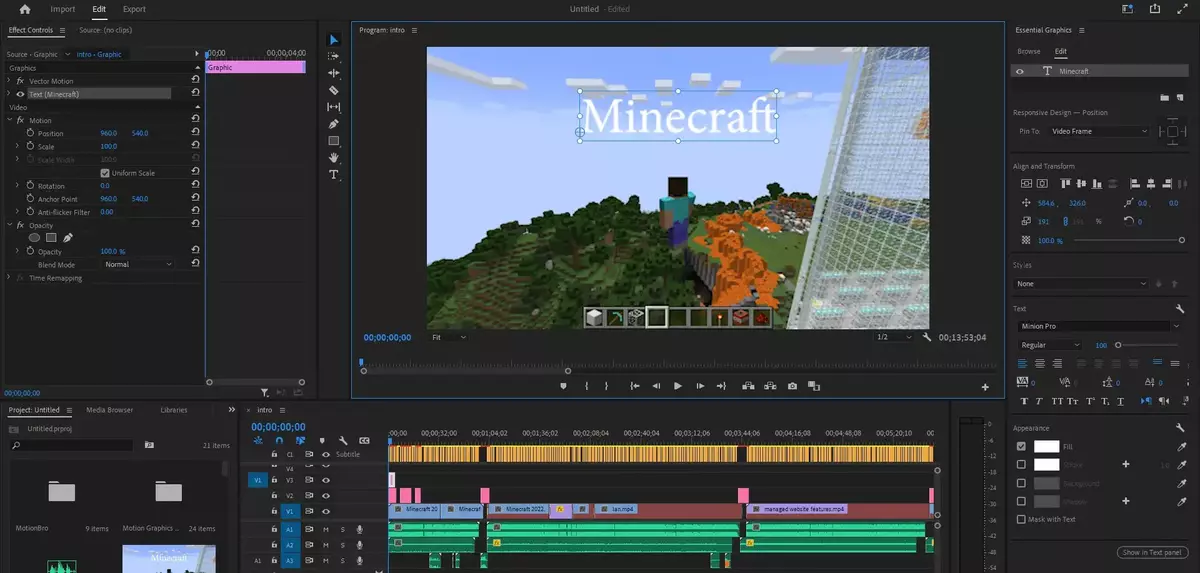Select the Pen tool in toolbar

point(334,124)
